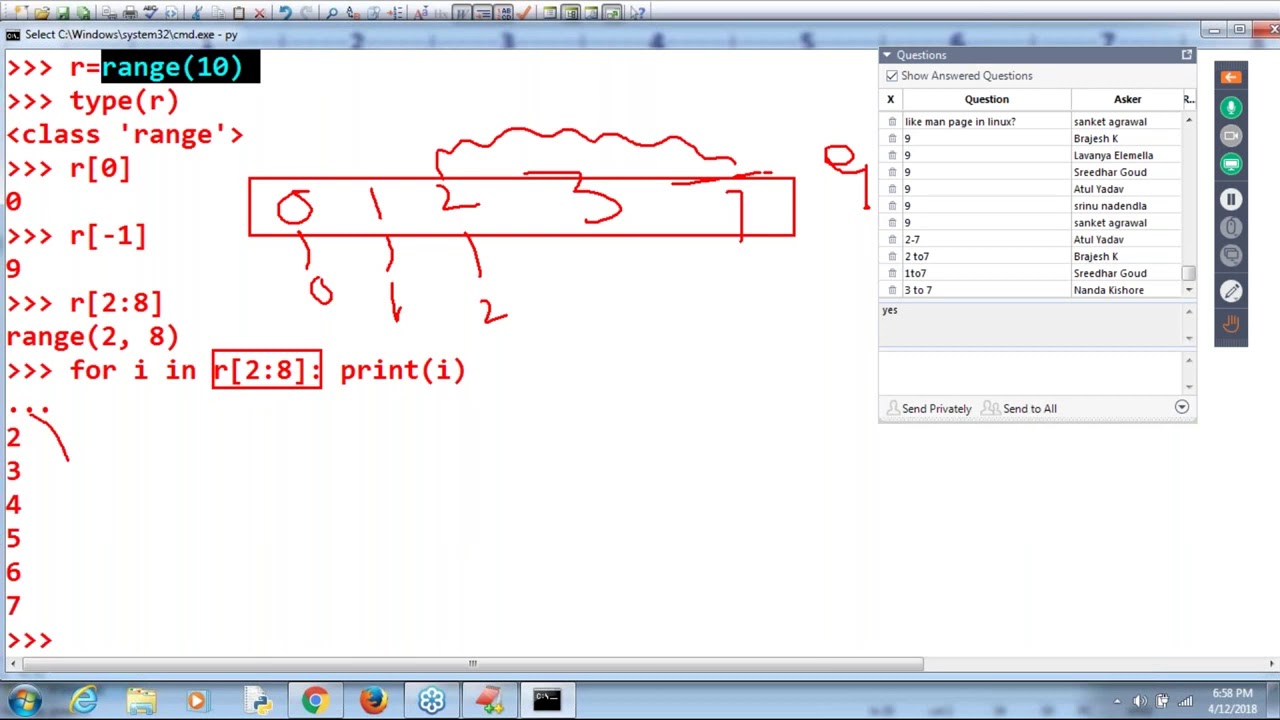Delete the '2 to7' question using its trash icon
This screenshot has height=720, width=1280.
click(892, 257)
